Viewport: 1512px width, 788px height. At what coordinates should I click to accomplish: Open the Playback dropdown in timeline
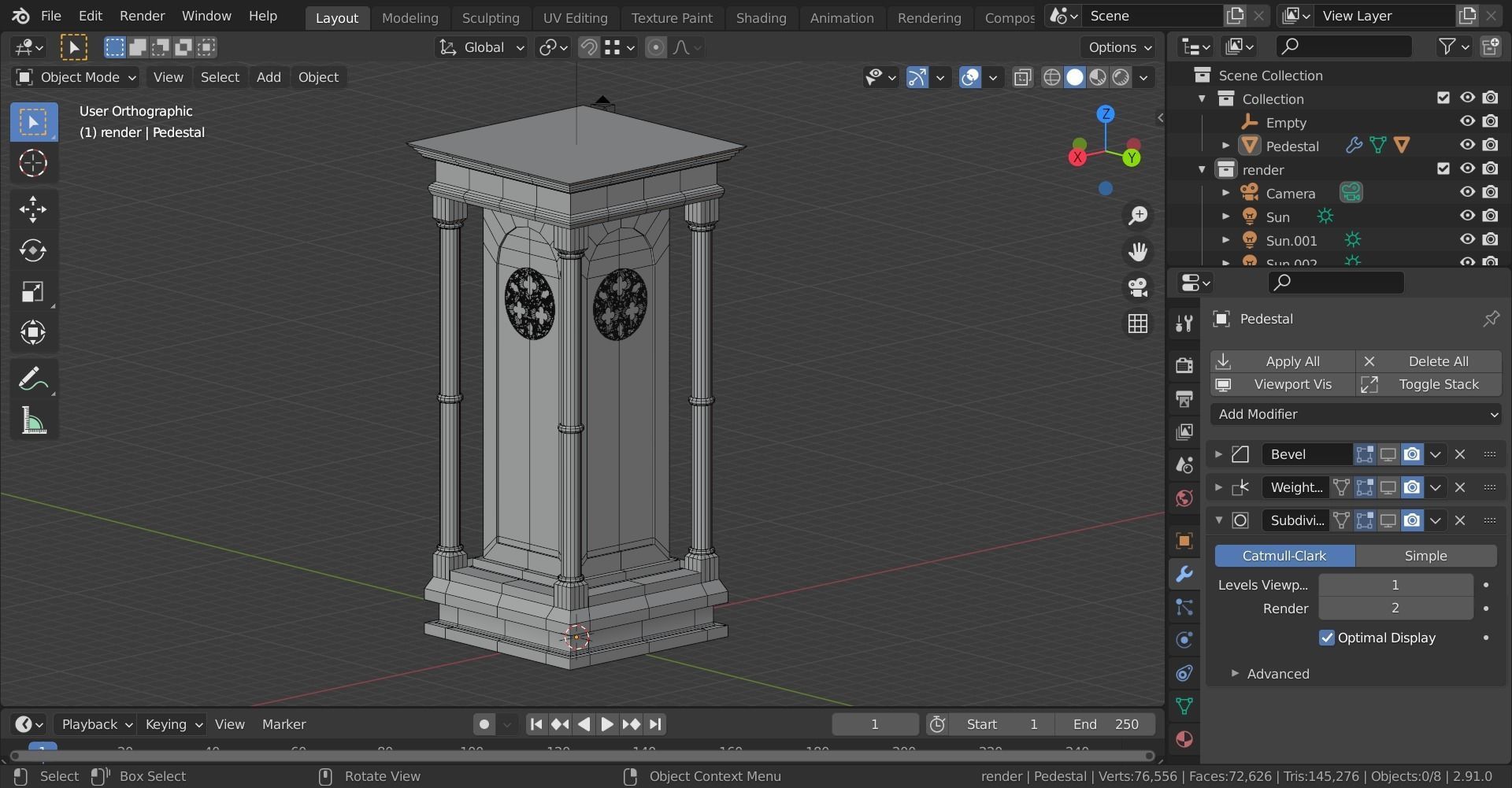[x=96, y=724]
